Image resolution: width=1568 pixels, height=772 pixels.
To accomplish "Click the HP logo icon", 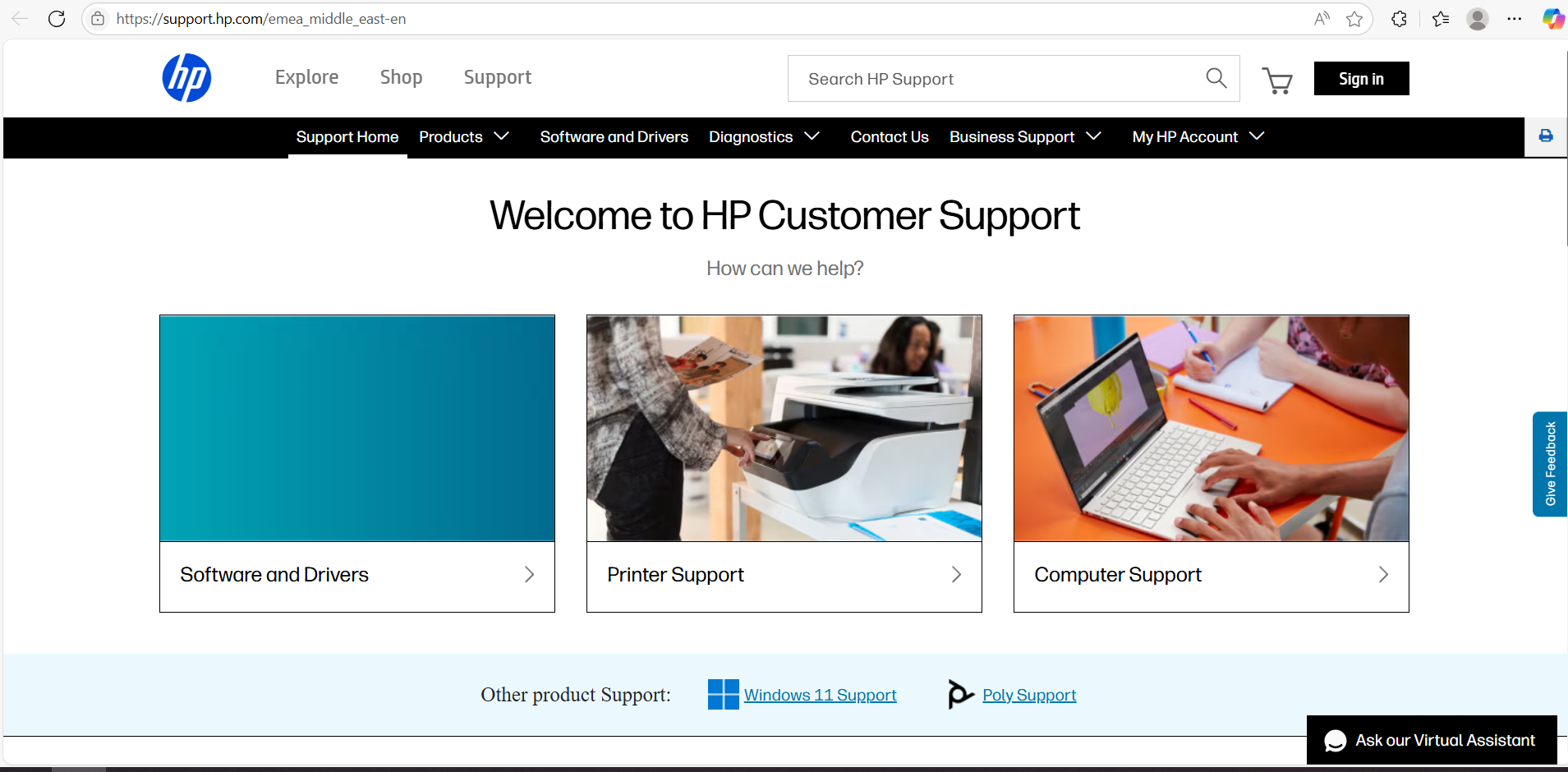I will pos(186,78).
